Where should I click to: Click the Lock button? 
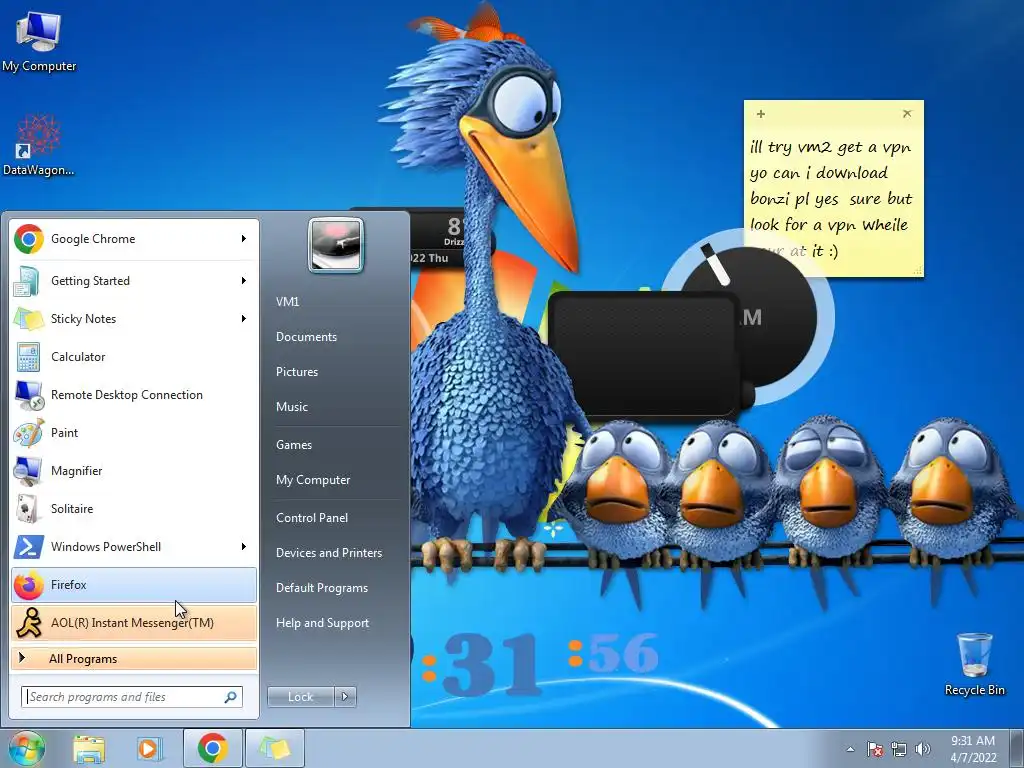tap(300, 697)
